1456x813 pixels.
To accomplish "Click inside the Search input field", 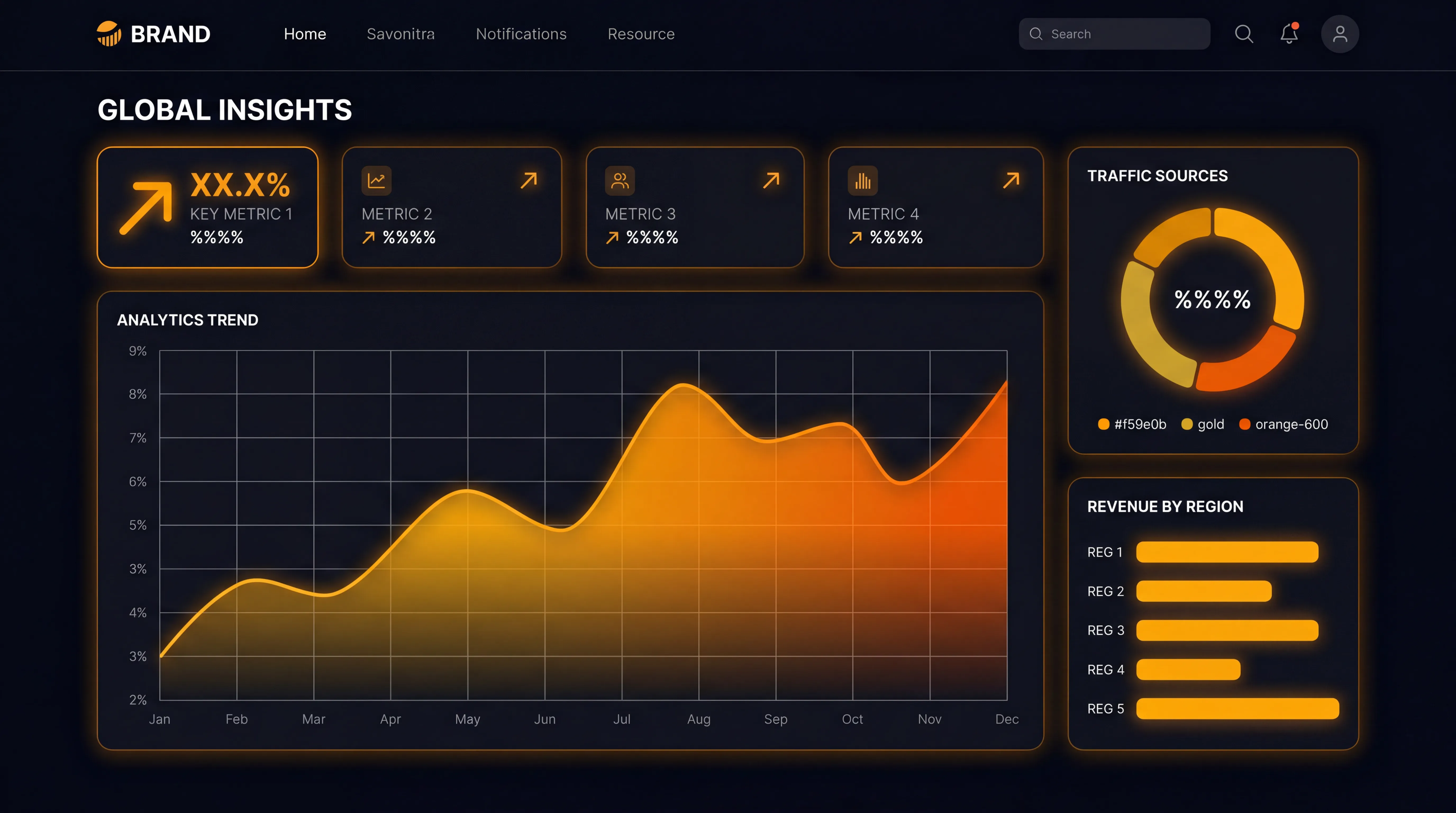I will 1113,34.
